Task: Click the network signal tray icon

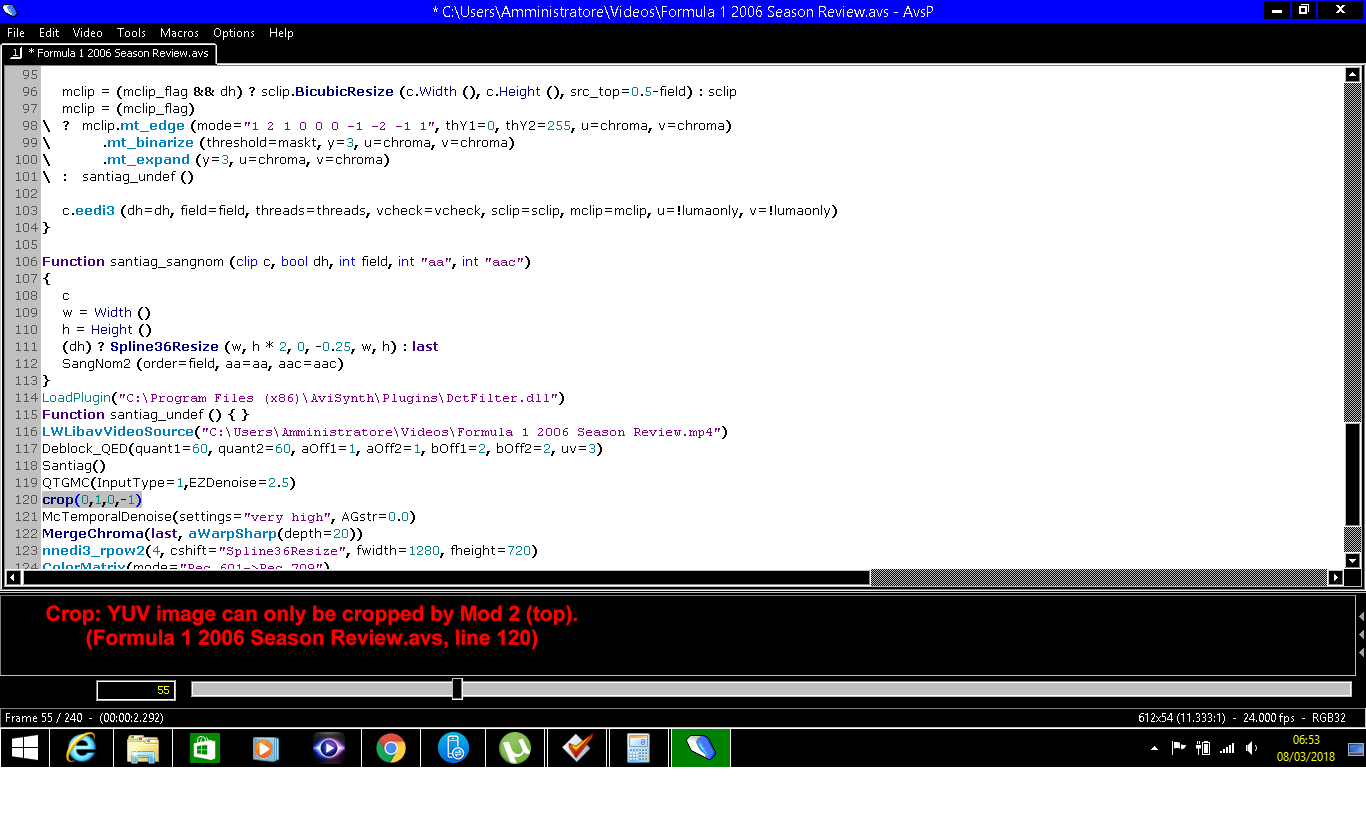Action: tap(1227, 748)
